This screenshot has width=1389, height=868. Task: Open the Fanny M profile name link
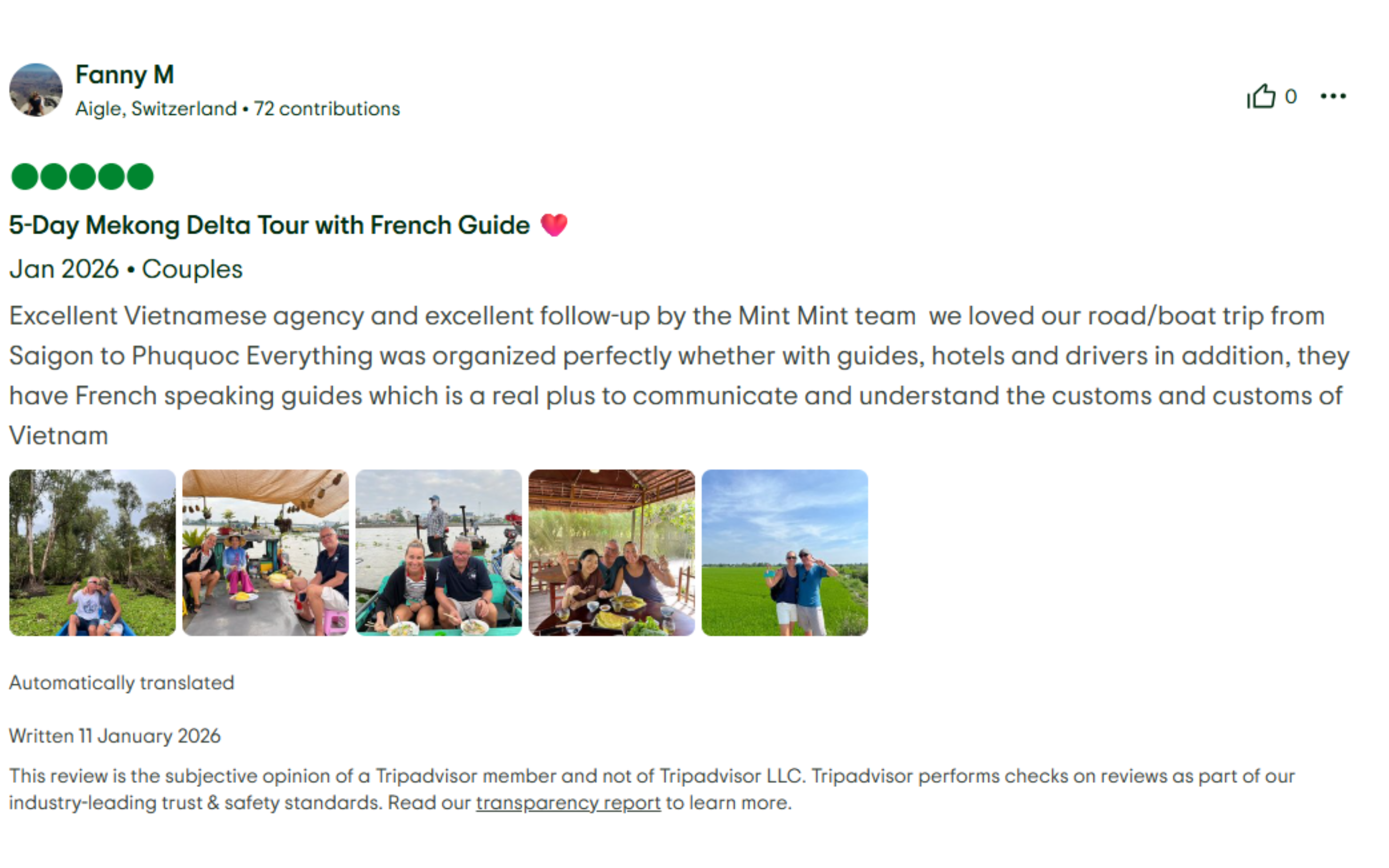point(125,75)
